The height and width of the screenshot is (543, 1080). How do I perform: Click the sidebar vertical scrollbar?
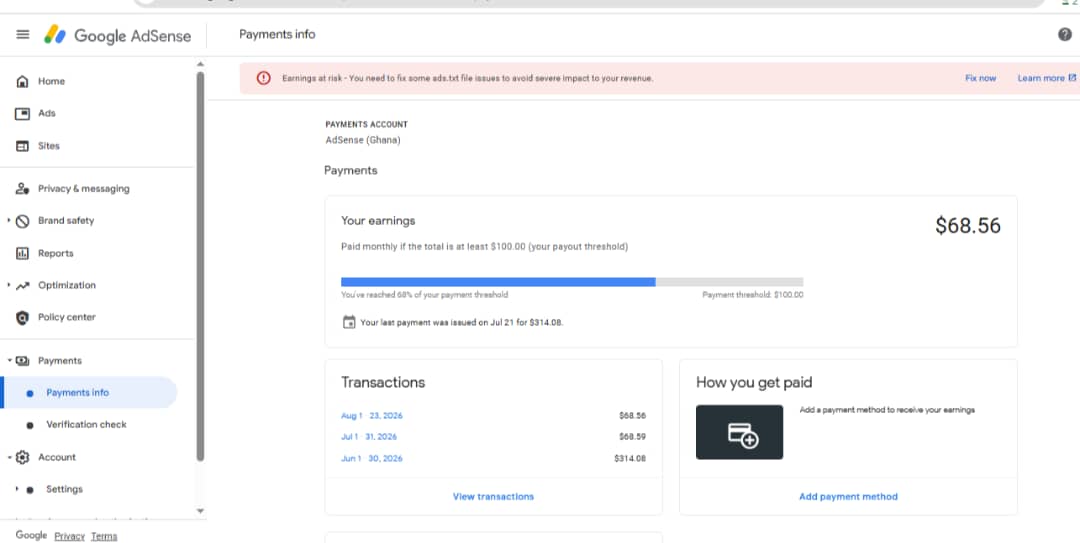[200, 266]
